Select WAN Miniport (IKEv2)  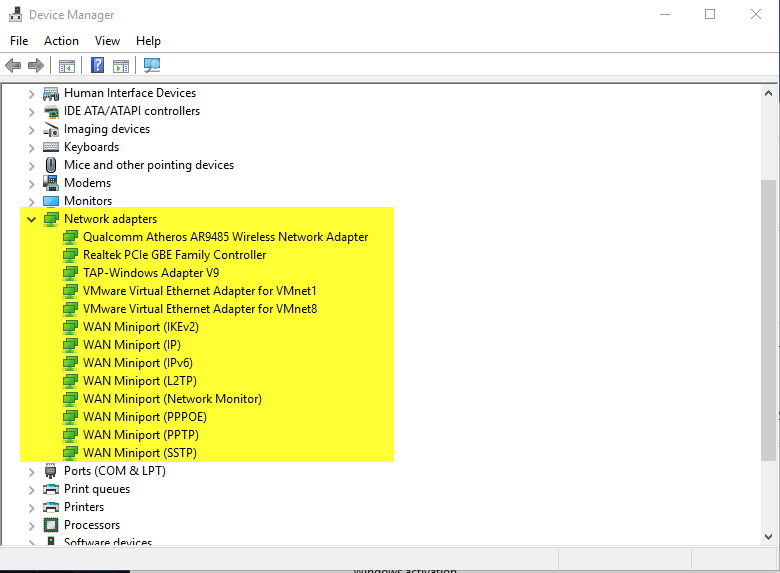(141, 327)
